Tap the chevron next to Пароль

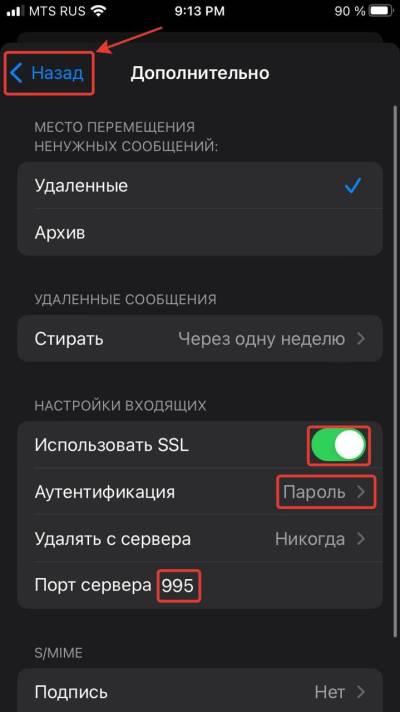[361, 492]
